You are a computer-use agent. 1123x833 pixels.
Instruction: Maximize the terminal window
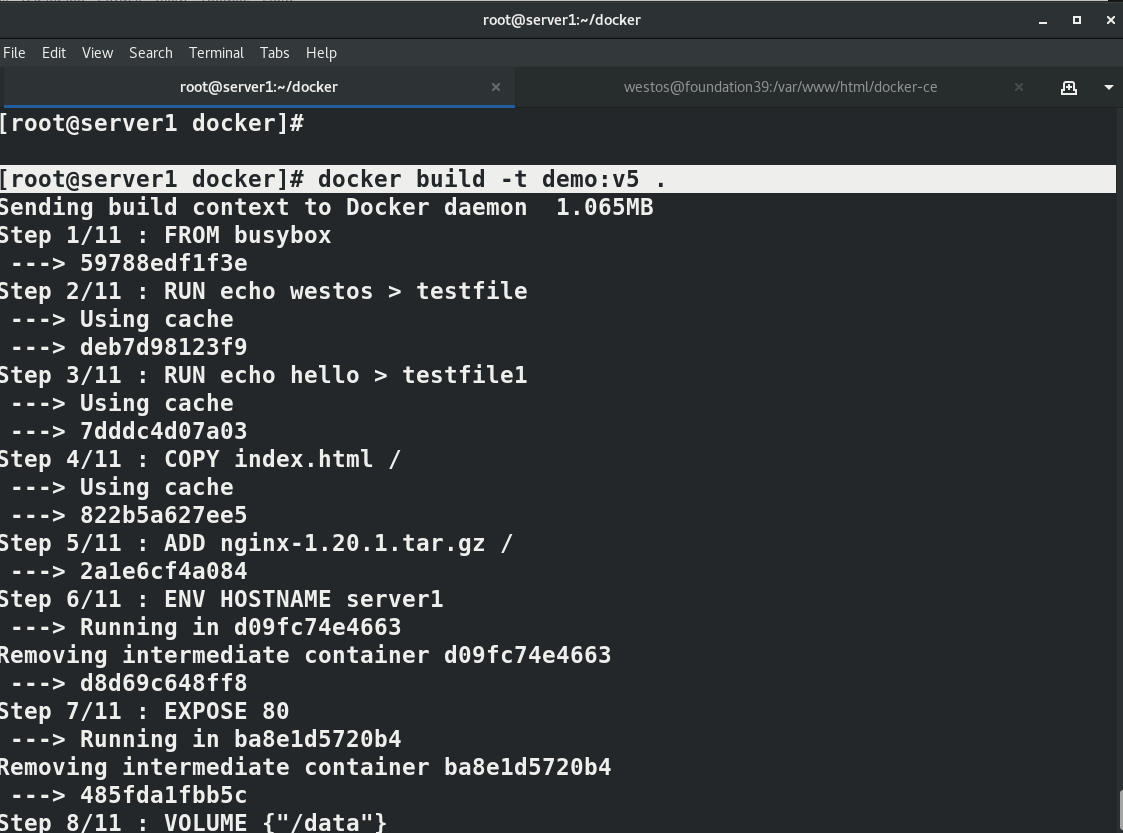point(1076,20)
